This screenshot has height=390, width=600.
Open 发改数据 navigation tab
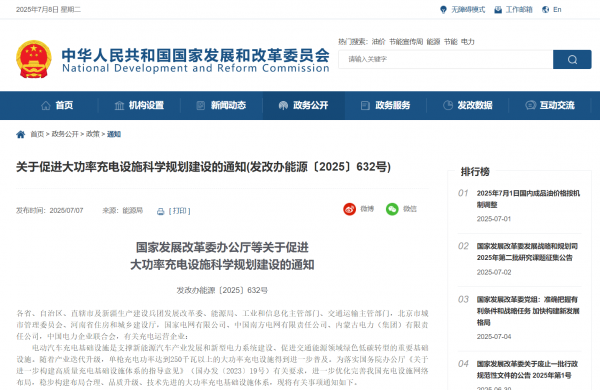click(x=475, y=105)
